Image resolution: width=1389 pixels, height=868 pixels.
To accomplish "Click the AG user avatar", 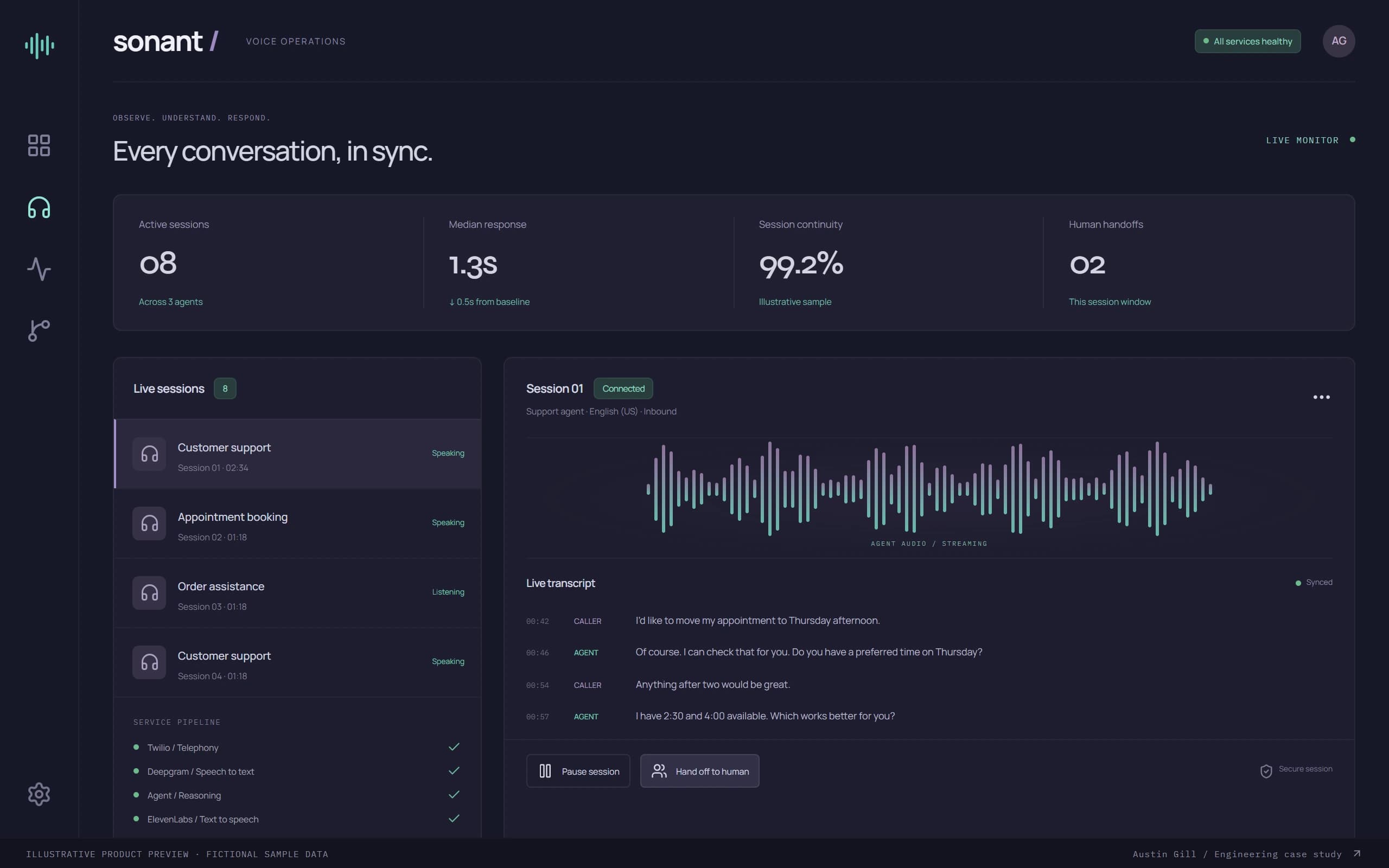I will 1339,41.
